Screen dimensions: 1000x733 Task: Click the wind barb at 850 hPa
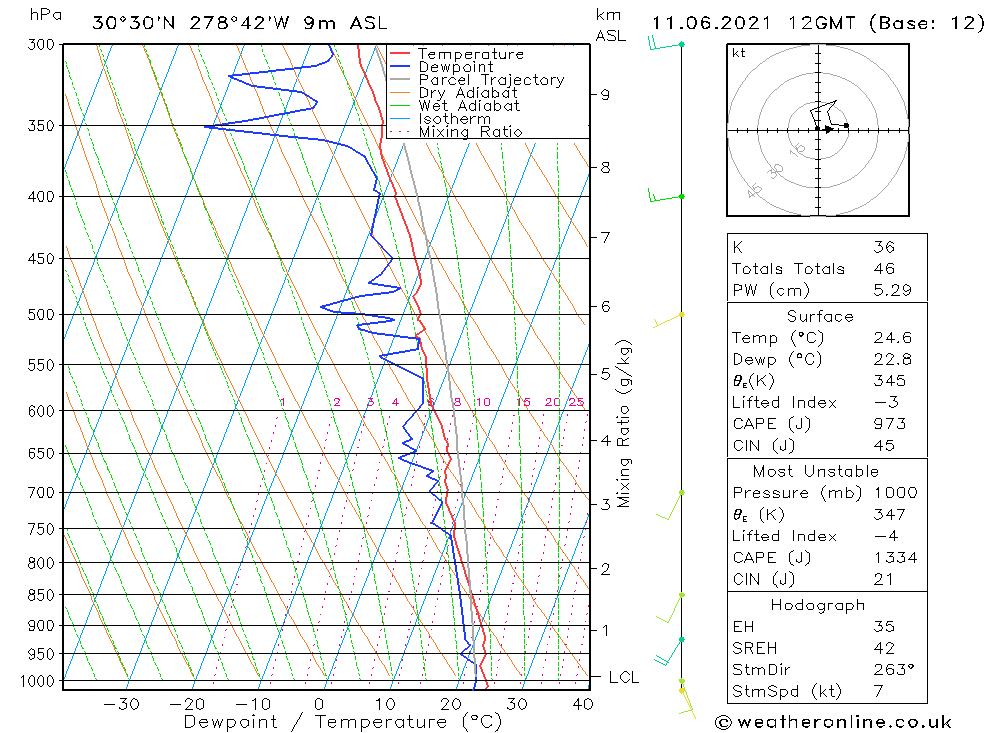tap(670, 607)
